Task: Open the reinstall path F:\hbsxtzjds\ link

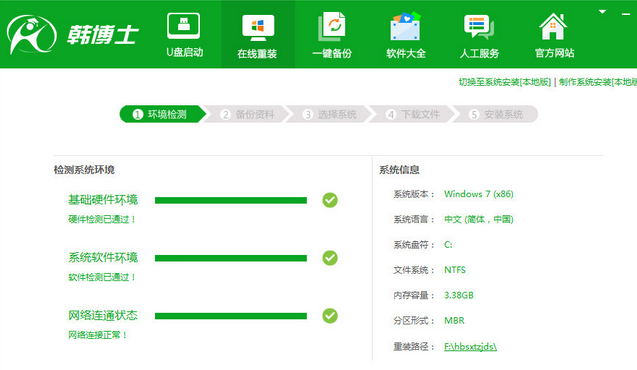Action: click(470, 346)
